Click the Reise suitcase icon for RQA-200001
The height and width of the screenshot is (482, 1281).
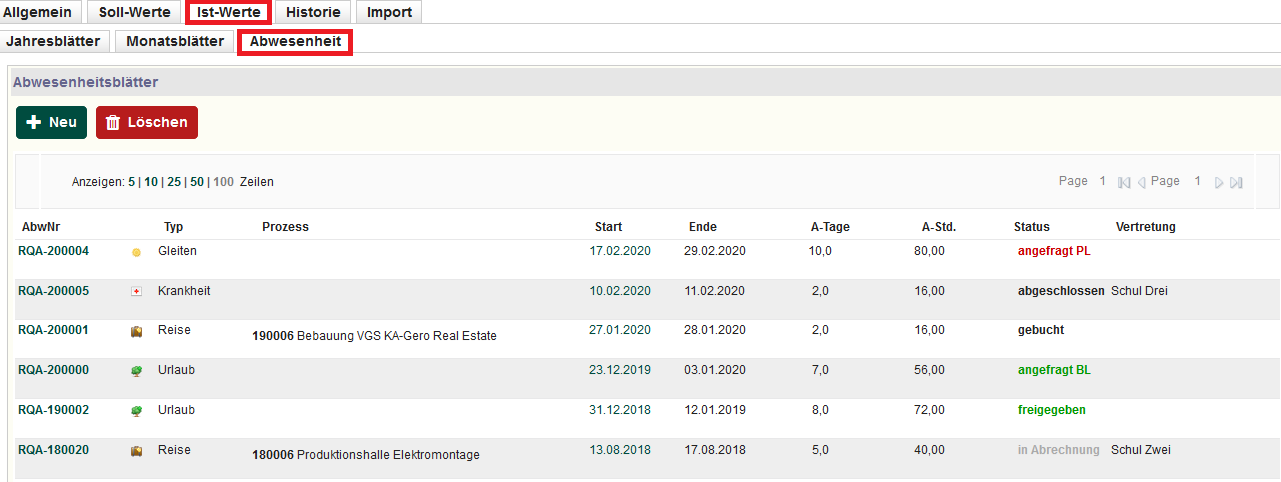click(x=136, y=331)
